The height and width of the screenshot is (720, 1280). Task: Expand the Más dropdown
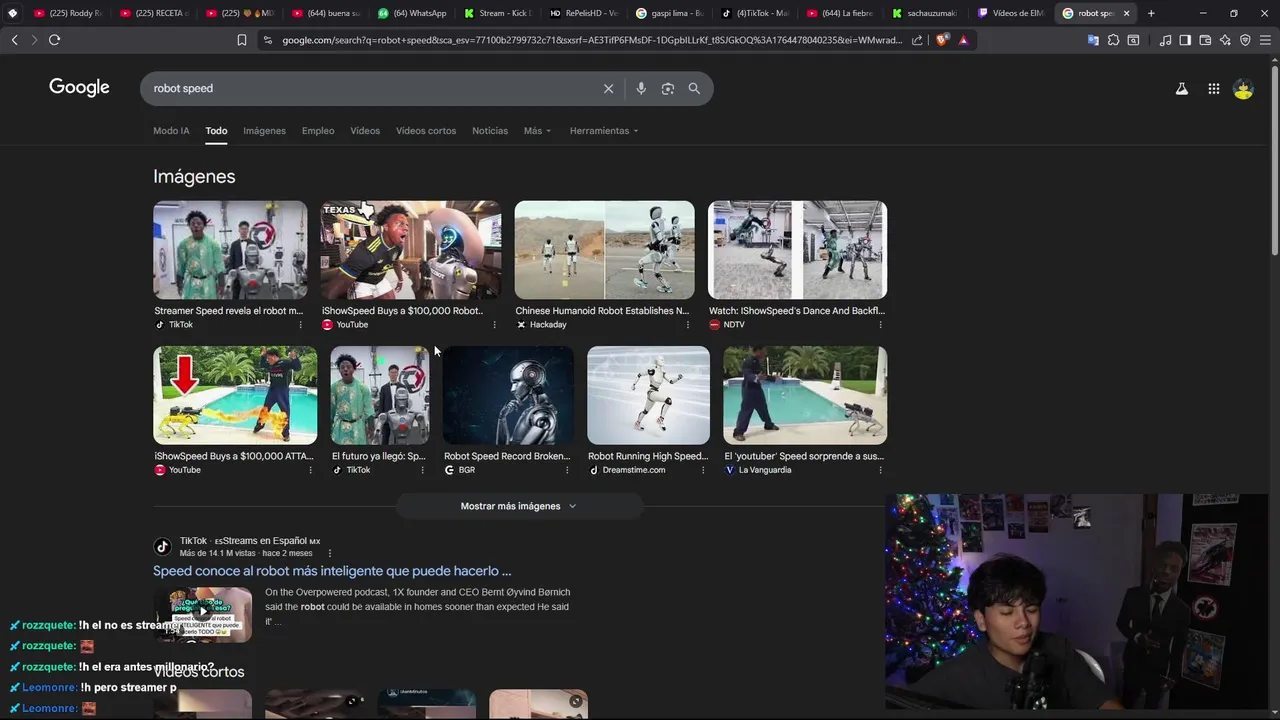pyautogui.click(x=537, y=131)
